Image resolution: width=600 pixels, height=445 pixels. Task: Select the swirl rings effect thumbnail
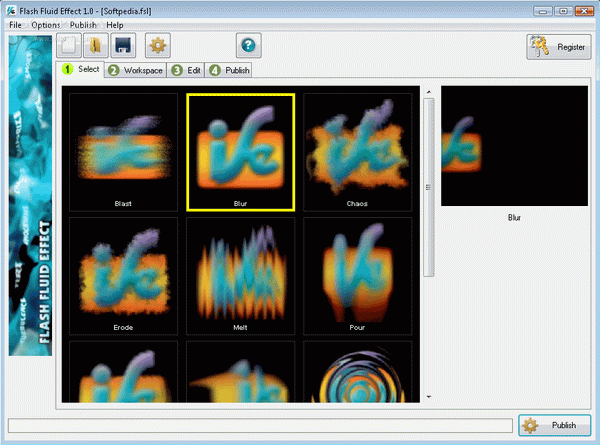click(x=357, y=372)
